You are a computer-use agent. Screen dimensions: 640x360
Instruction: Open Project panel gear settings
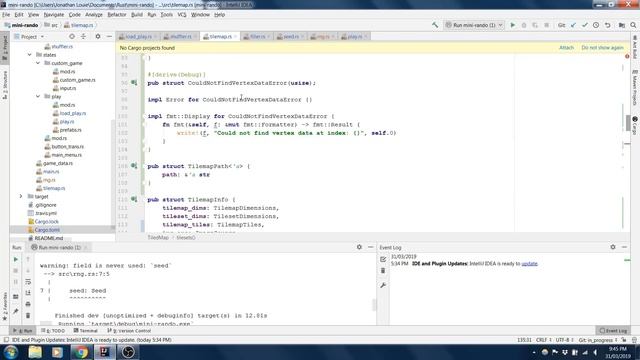point(98,36)
